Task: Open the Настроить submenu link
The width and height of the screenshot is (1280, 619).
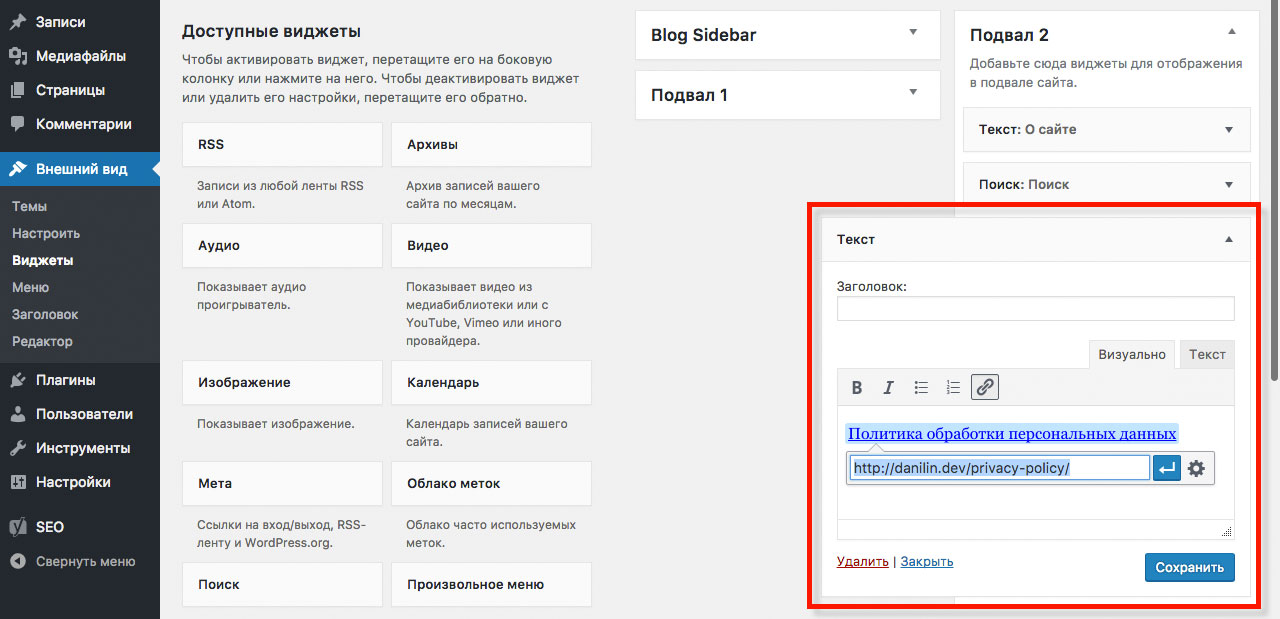Action: coord(46,233)
